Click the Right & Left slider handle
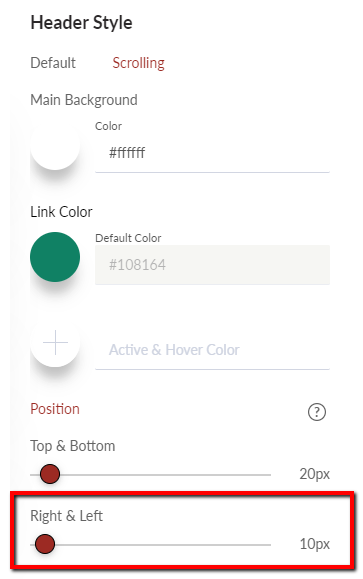 tap(45, 544)
